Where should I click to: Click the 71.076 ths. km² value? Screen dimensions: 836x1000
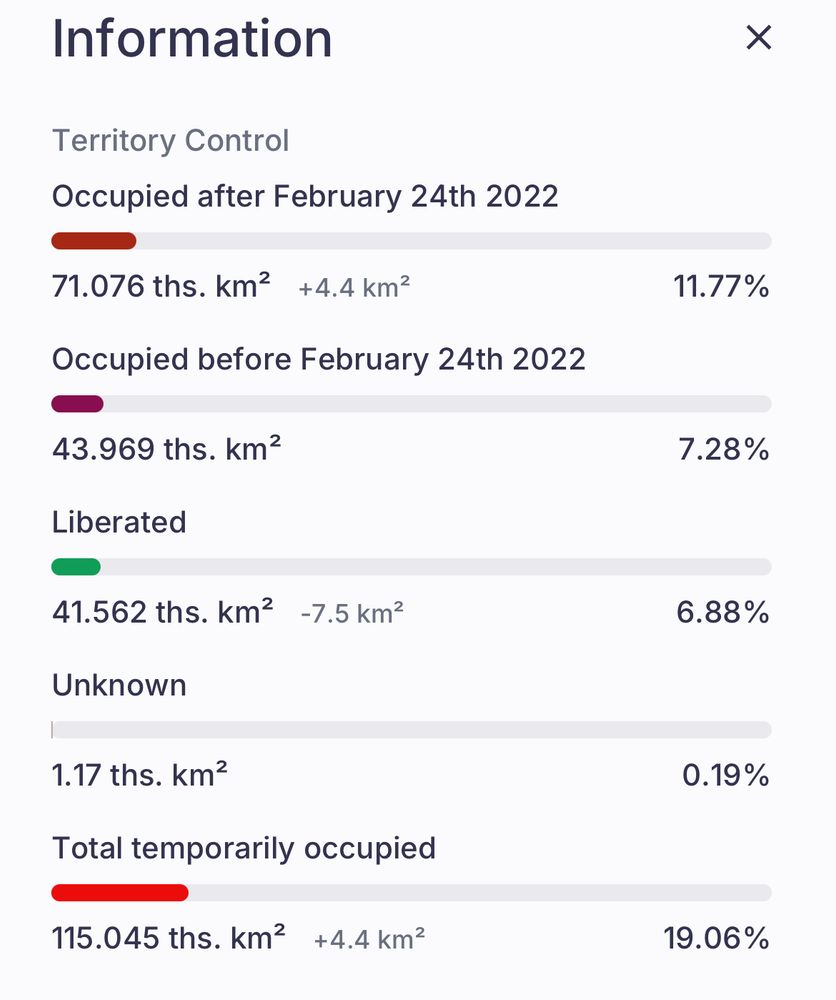[161, 287]
